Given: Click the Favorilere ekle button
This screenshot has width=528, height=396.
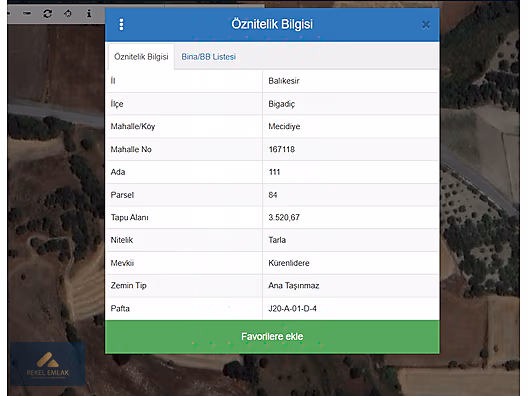Looking at the screenshot, I should tap(272, 337).
